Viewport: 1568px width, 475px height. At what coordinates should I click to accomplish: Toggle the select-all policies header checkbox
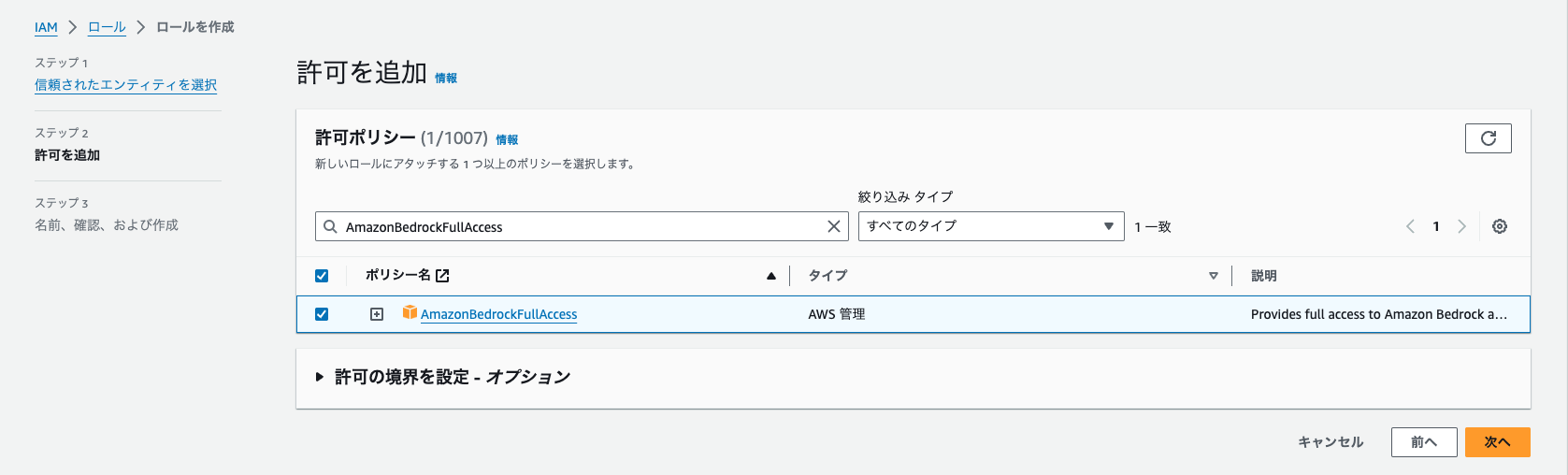pyautogui.click(x=322, y=276)
